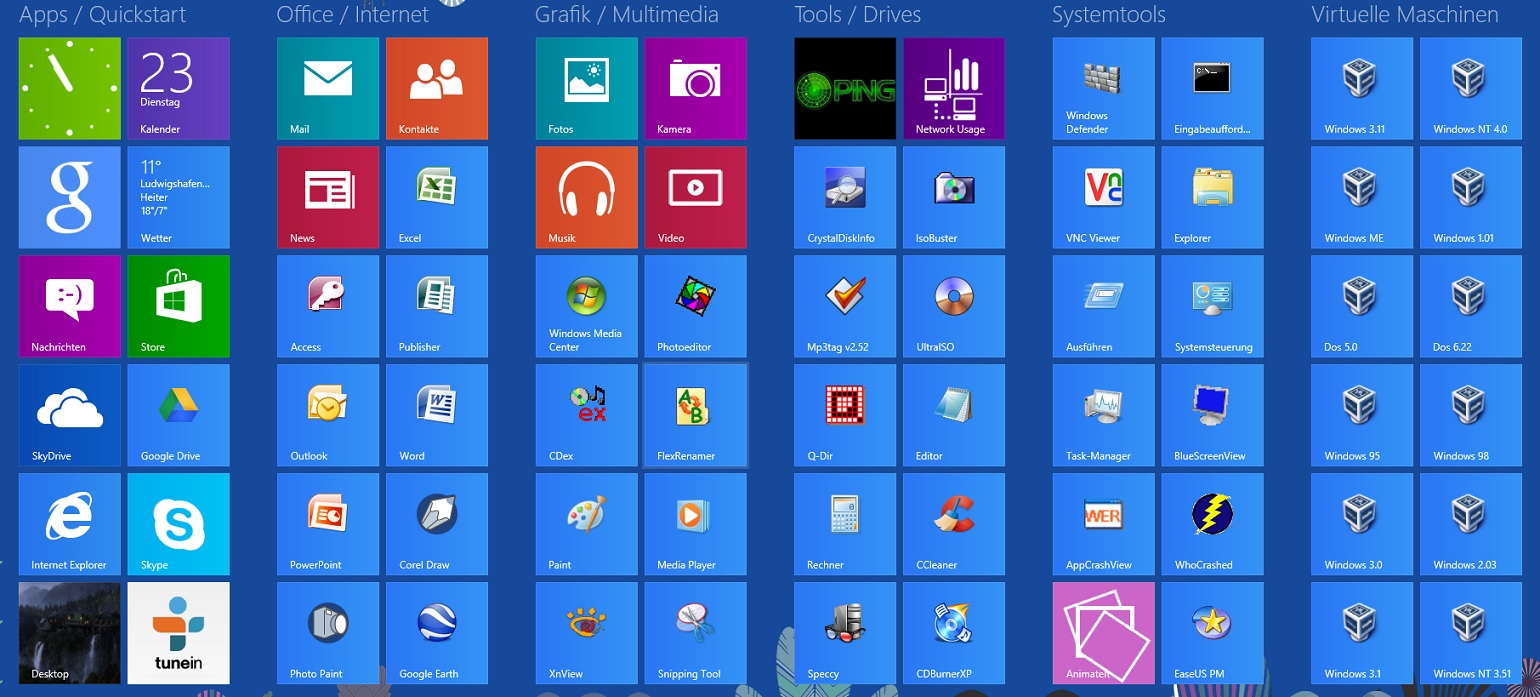Open the Google search tile

coord(70,197)
